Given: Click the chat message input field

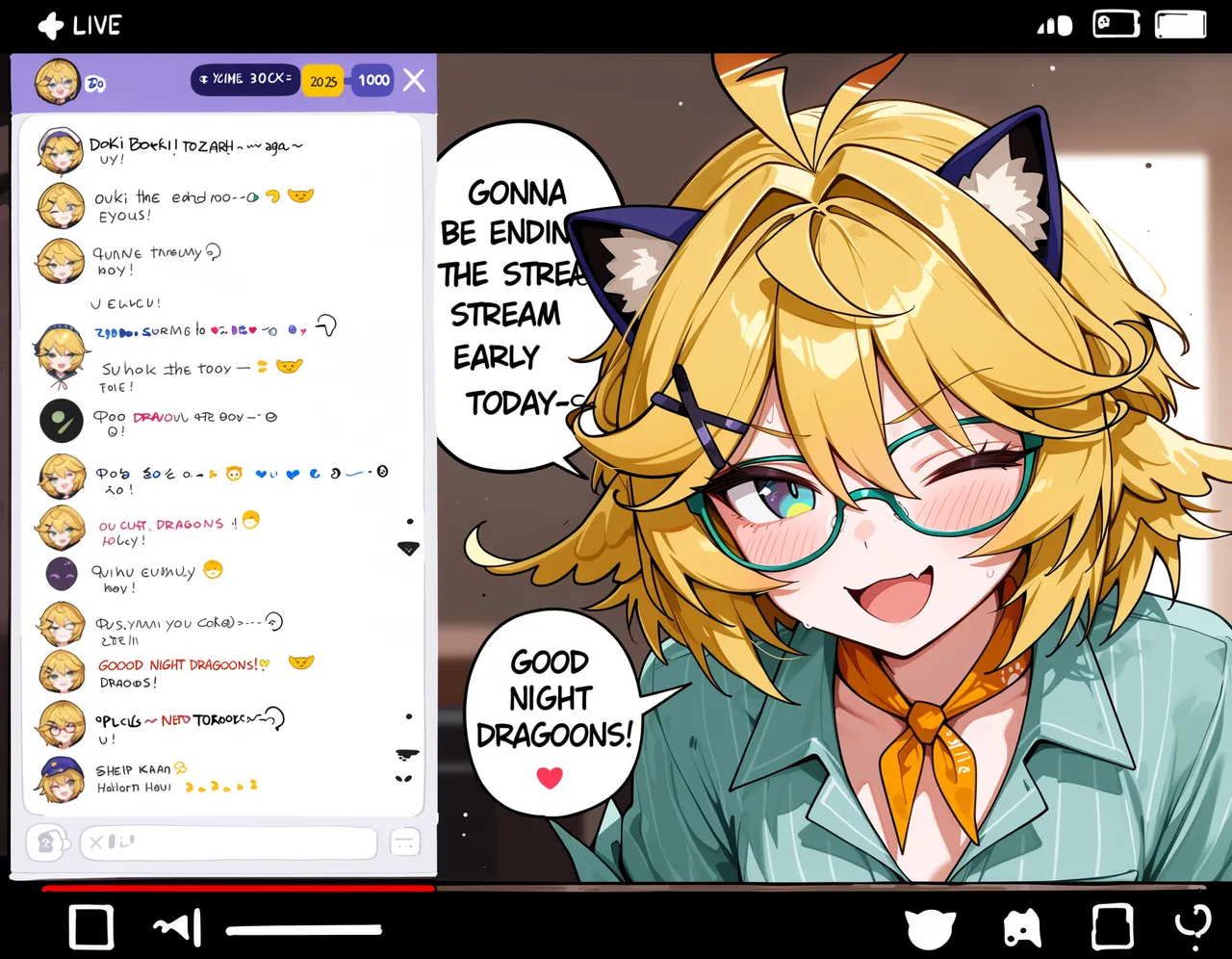Looking at the screenshot, I should 228,842.
